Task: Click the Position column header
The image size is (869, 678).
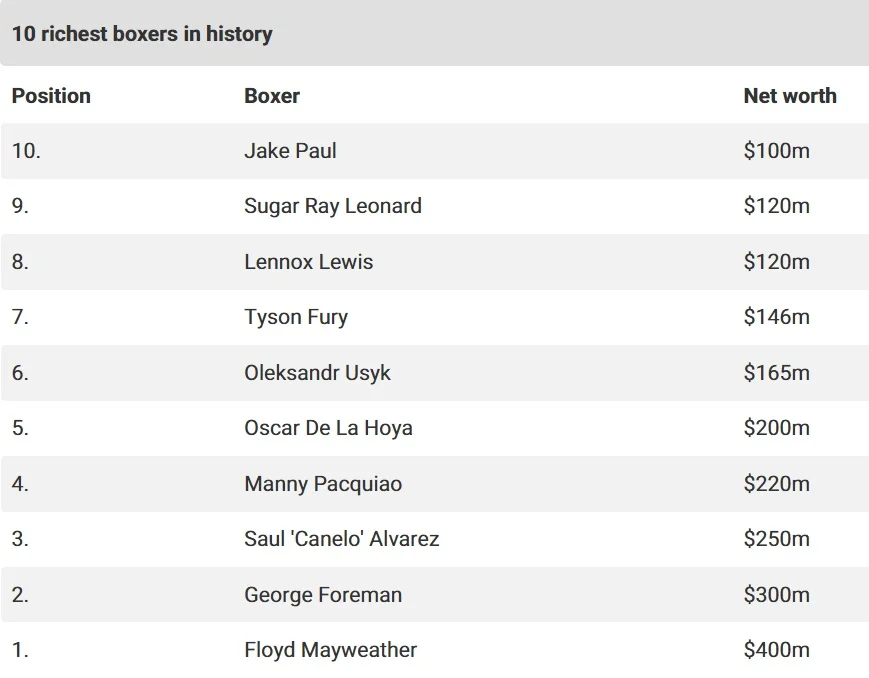Action: [x=51, y=96]
